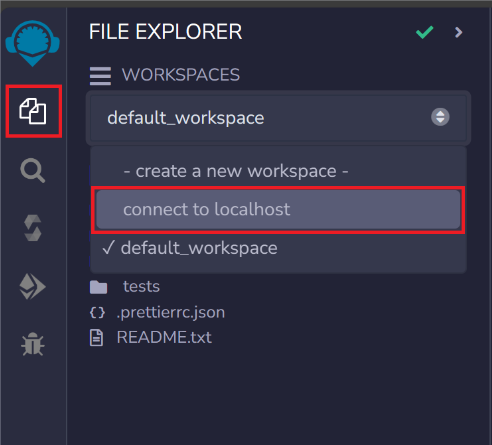Viewport: 492px width, 445px height.
Task: Open the Solidity compiler icon
Action: tap(33, 228)
